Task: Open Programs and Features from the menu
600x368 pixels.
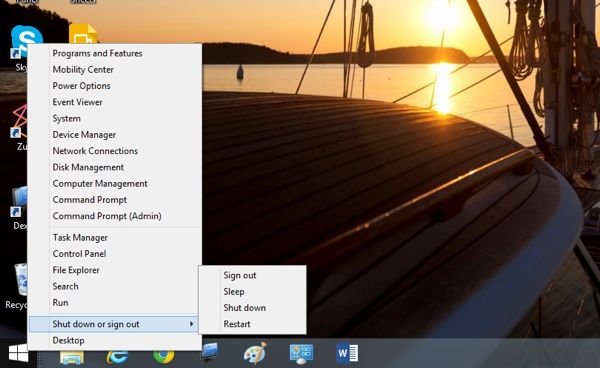Action: click(x=115, y=53)
